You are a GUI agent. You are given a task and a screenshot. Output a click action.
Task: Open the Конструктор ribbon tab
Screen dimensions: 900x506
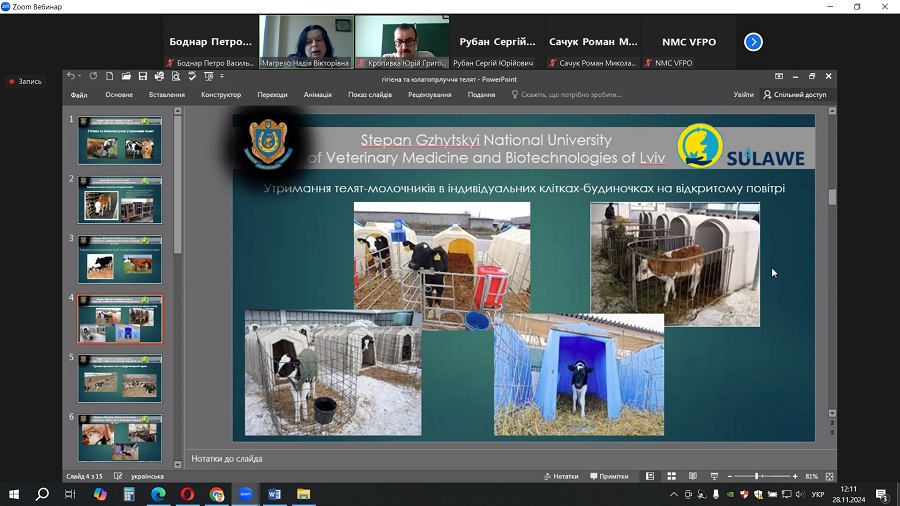click(x=221, y=95)
